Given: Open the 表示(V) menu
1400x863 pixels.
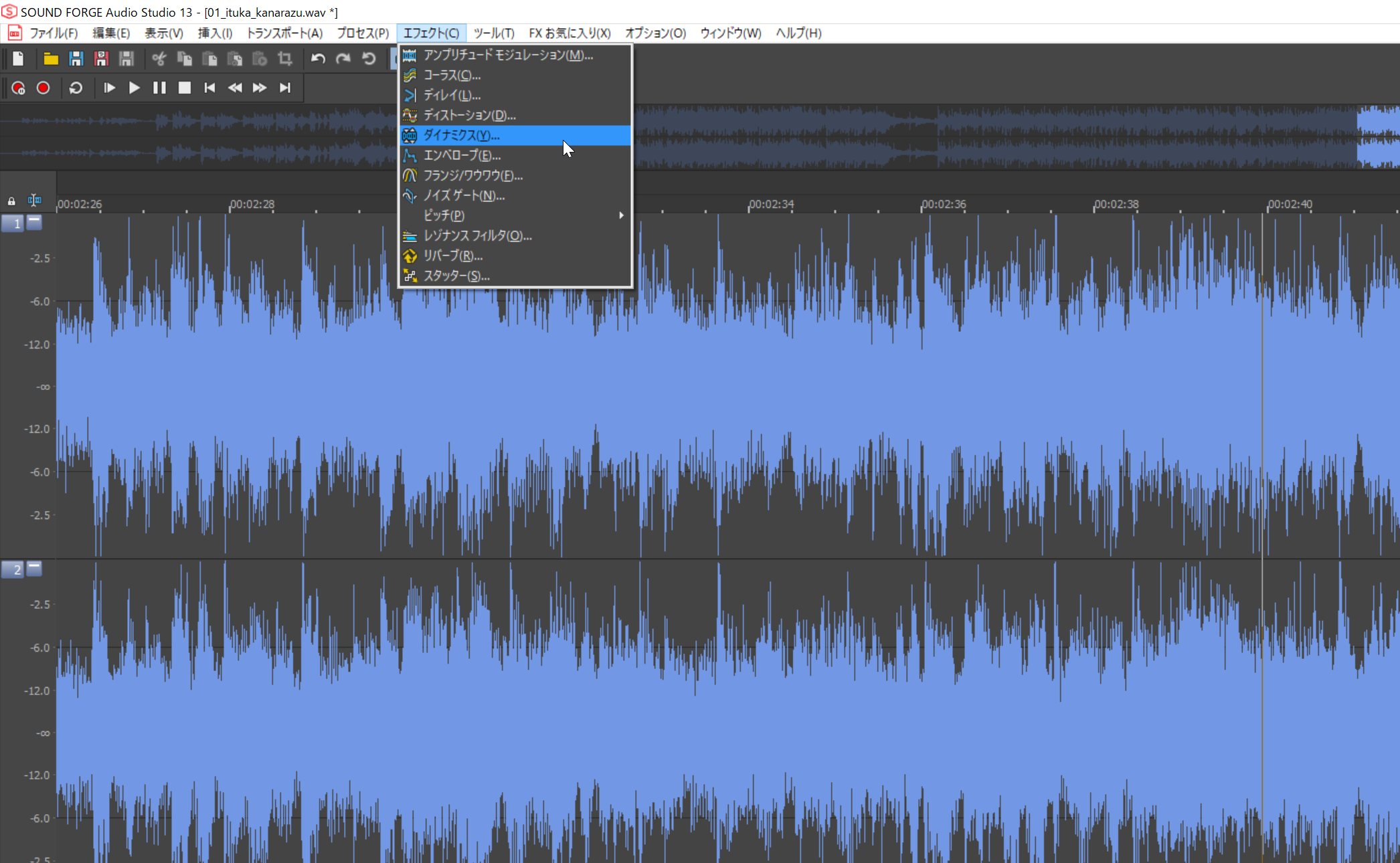Looking at the screenshot, I should point(164,33).
